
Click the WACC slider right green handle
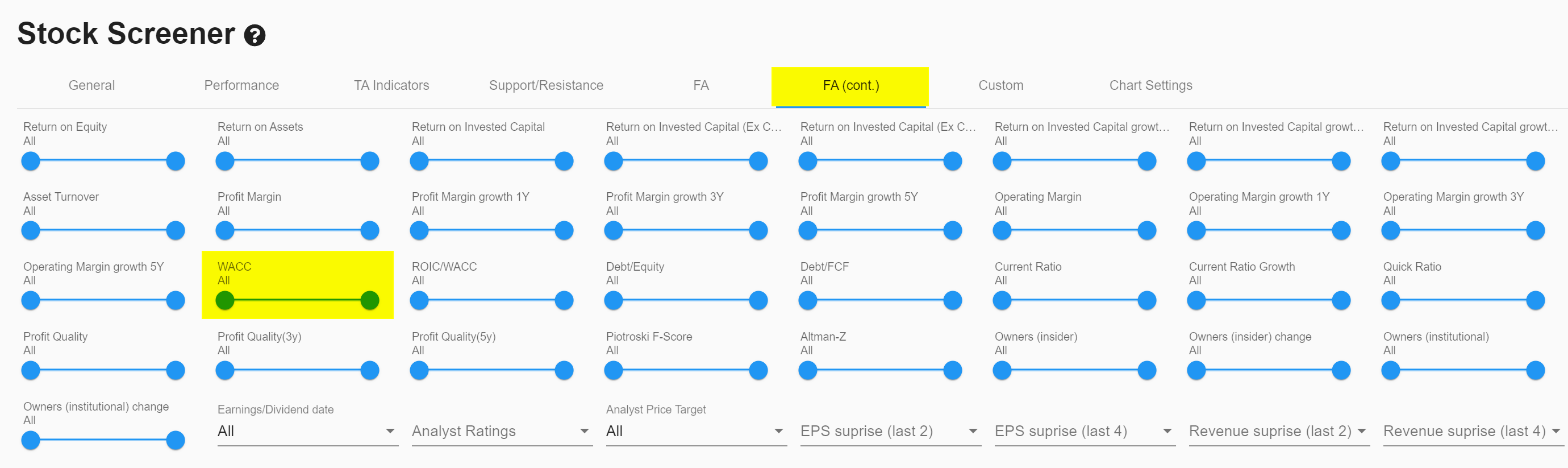click(369, 300)
